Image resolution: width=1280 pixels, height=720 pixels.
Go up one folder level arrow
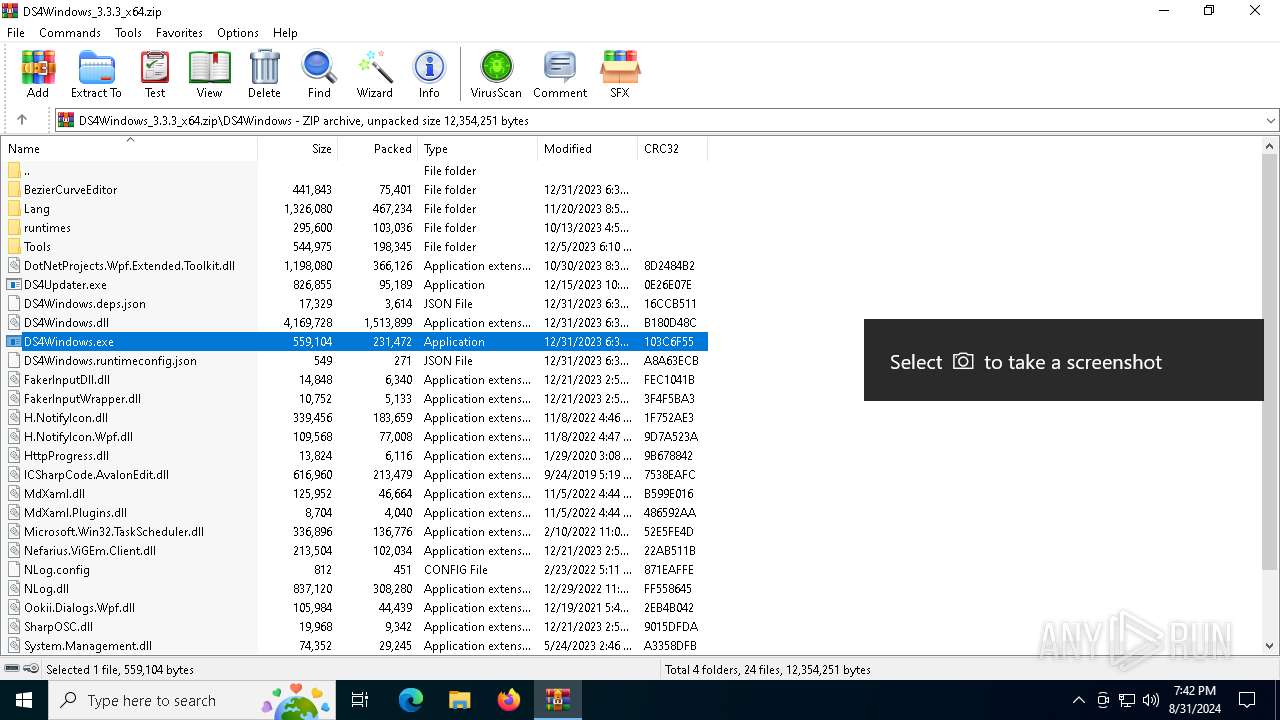(x=22, y=120)
